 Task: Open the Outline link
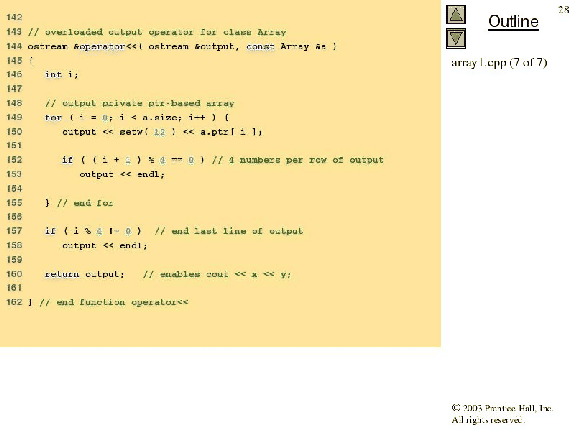513,22
